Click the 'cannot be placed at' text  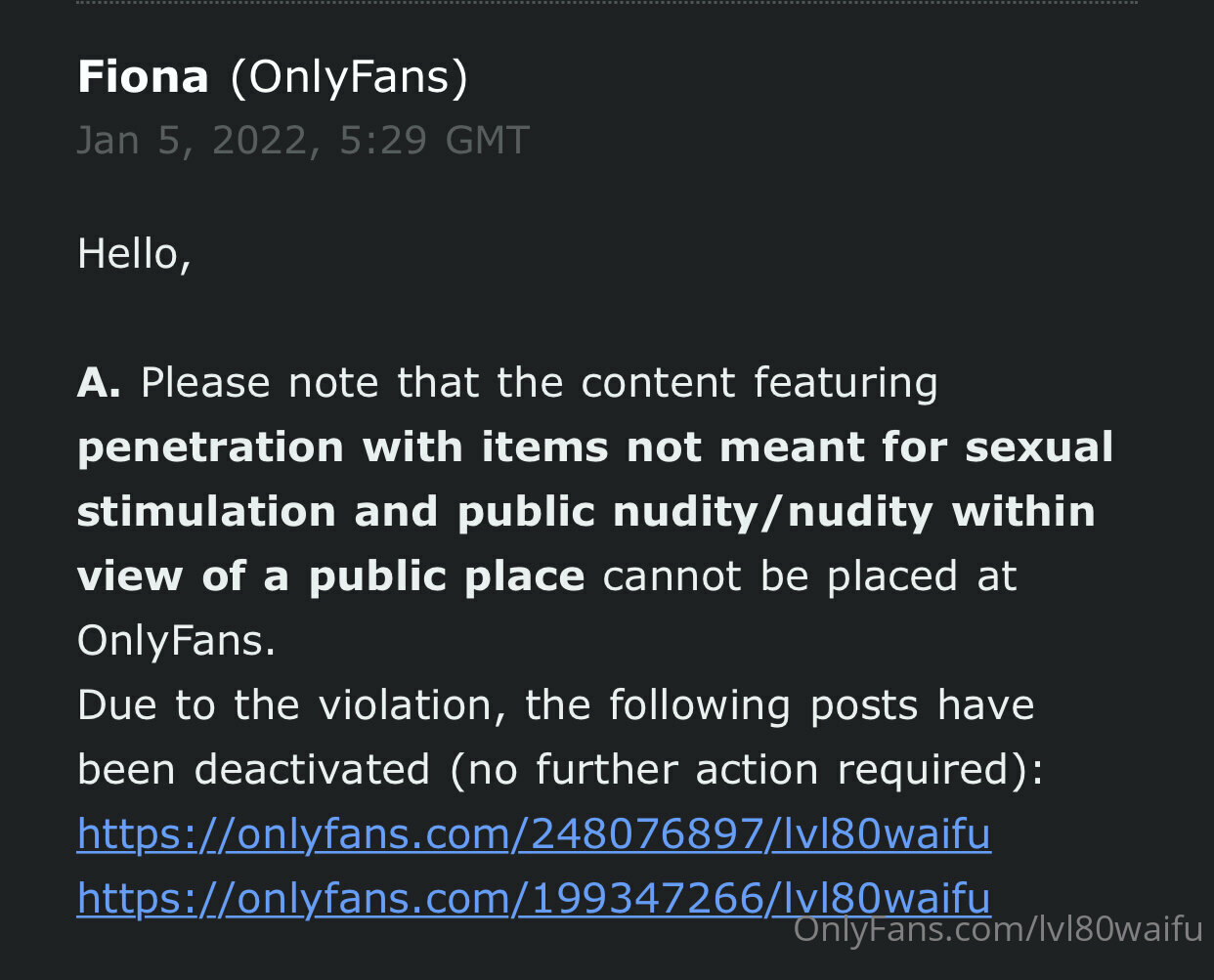point(809,576)
